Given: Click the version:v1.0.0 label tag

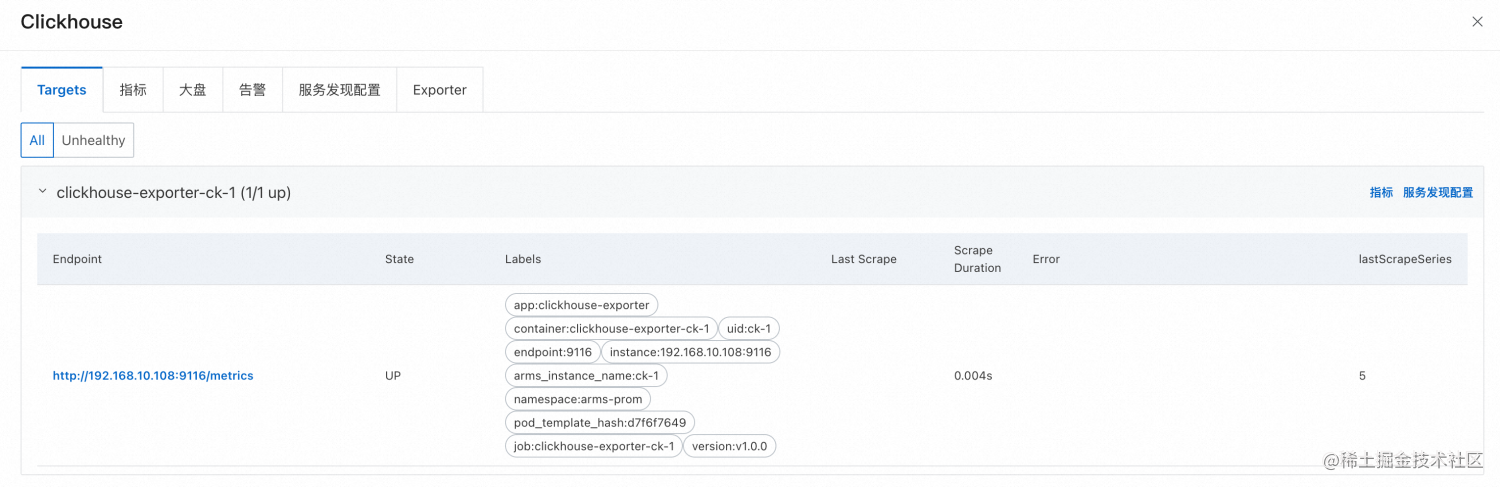Looking at the screenshot, I should click(729, 446).
